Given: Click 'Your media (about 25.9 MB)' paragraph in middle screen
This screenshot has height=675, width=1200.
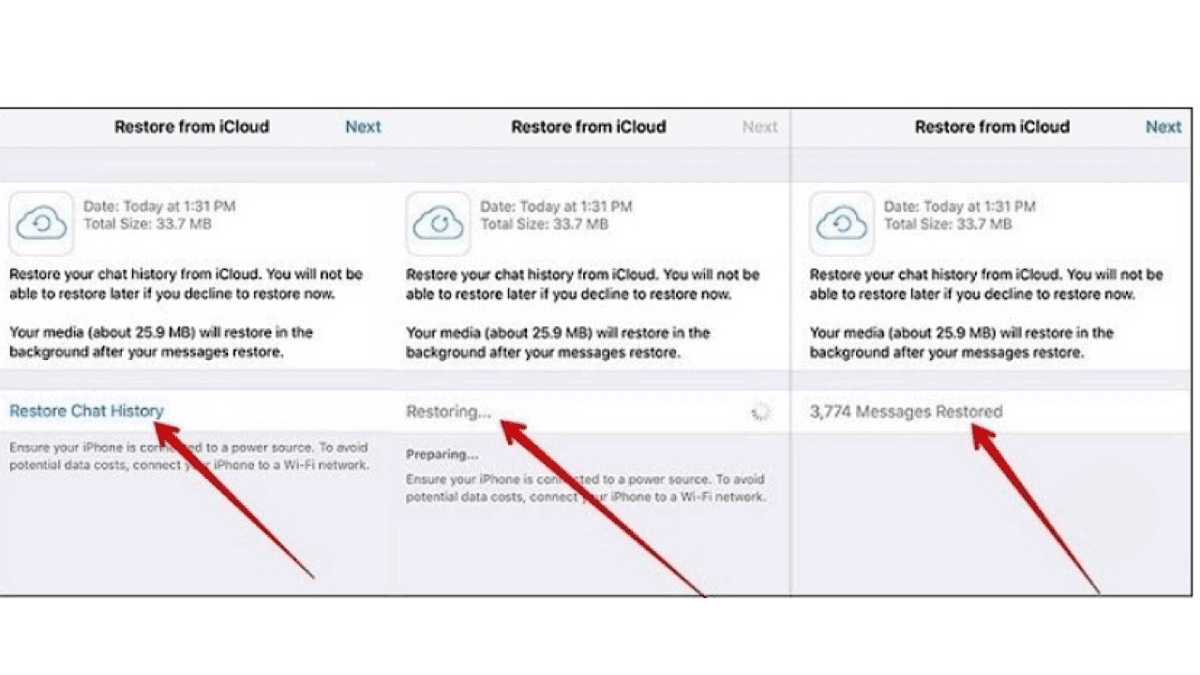Looking at the screenshot, I should click(559, 343).
